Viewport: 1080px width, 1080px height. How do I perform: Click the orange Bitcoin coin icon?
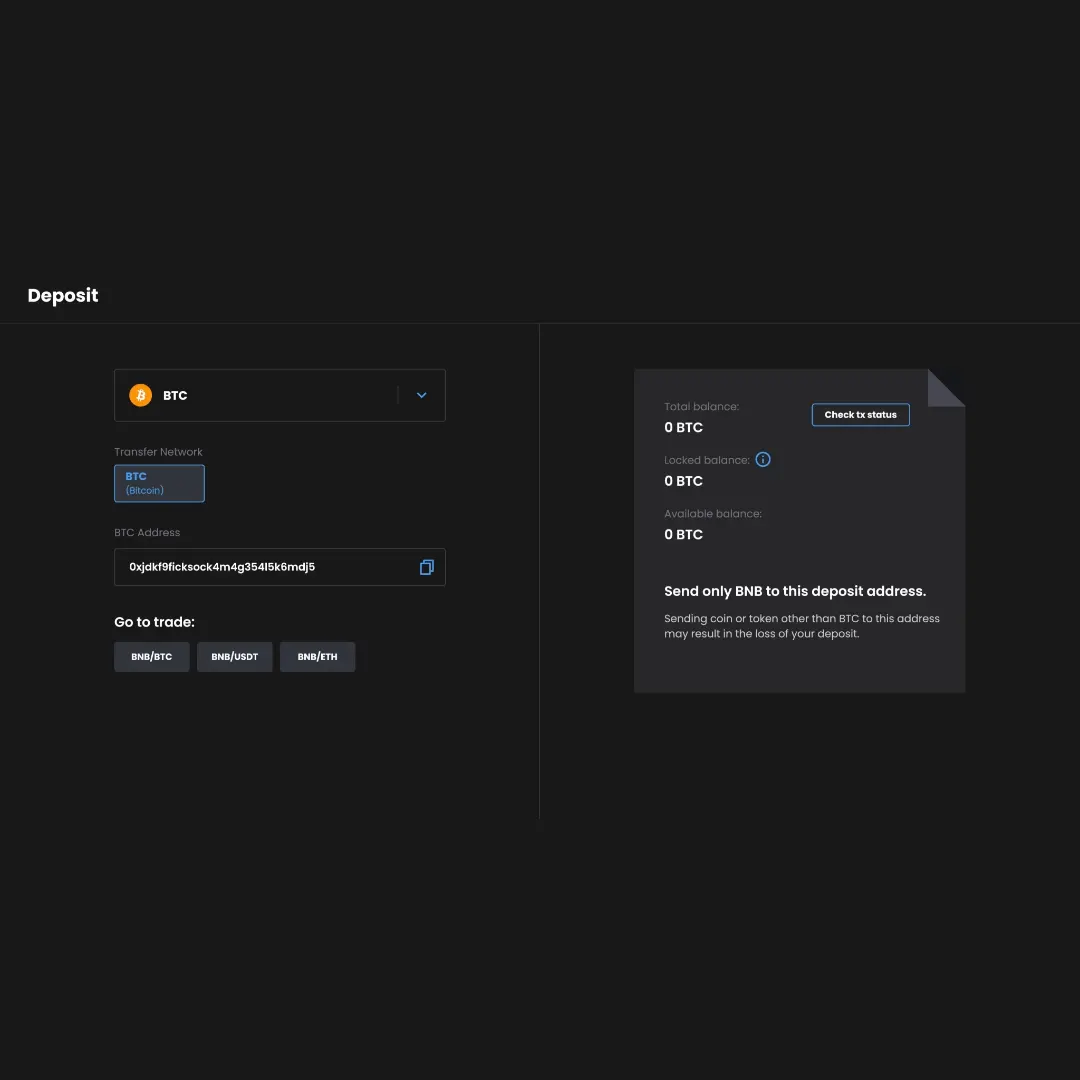[140, 395]
